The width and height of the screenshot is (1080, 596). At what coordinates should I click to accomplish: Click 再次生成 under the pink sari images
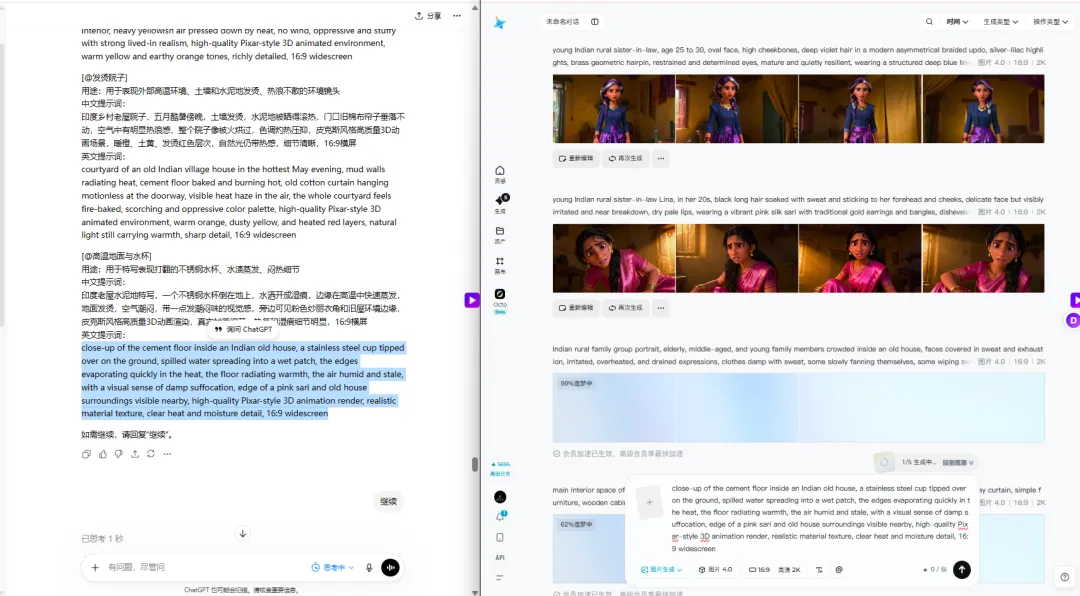(625, 308)
